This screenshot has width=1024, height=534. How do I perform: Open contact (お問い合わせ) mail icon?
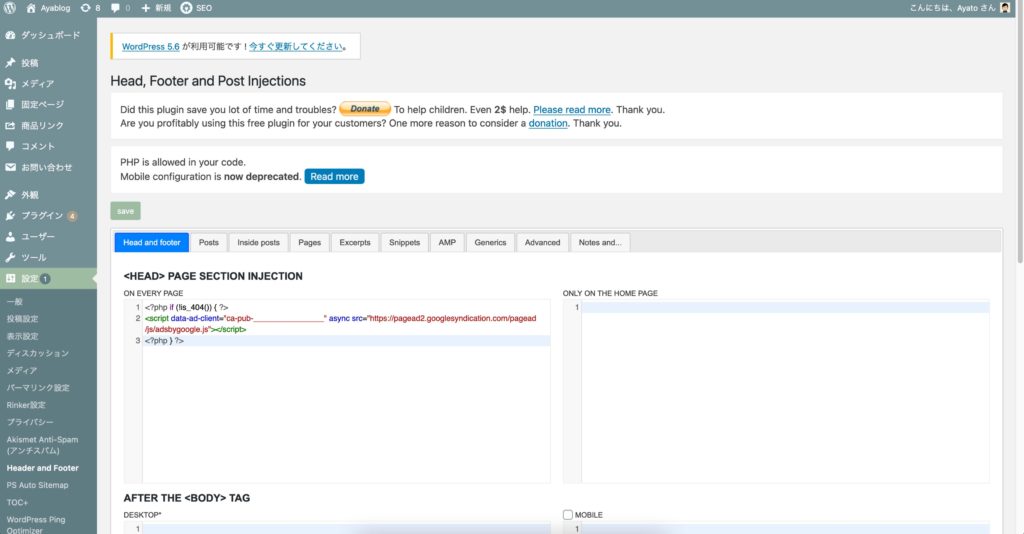[x=10, y=167]
